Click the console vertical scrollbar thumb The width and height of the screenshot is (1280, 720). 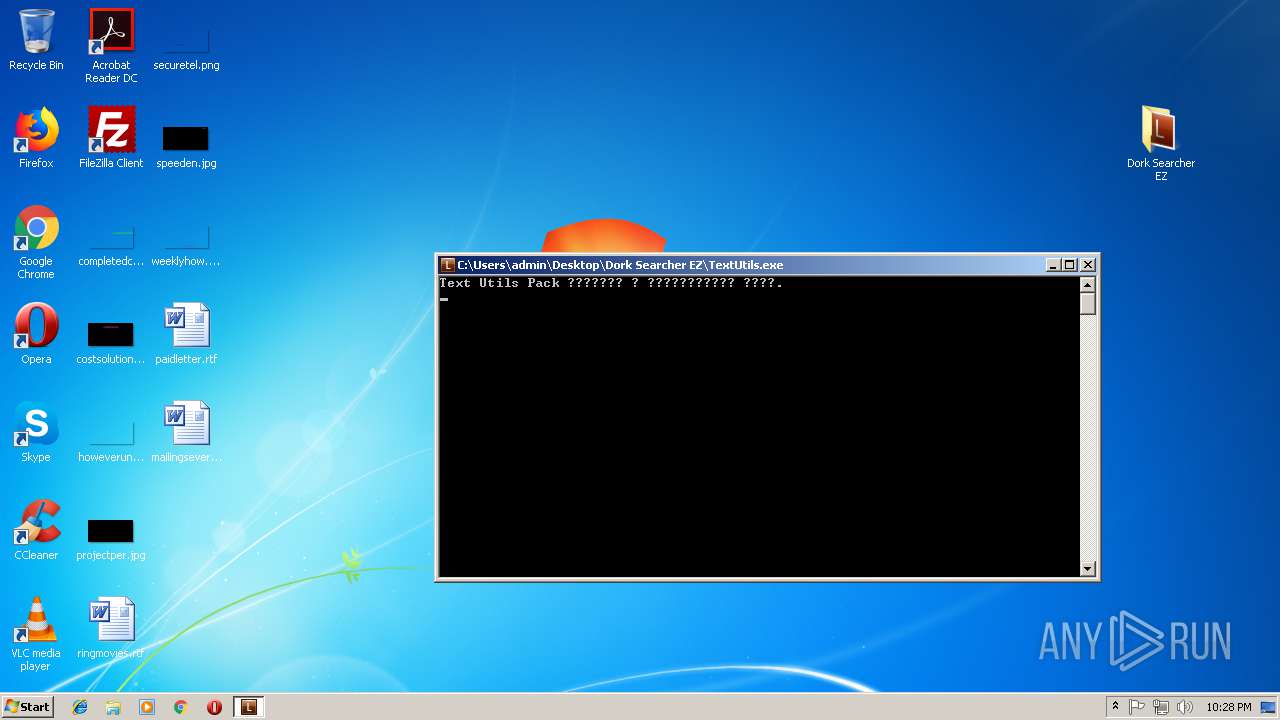1088,304
